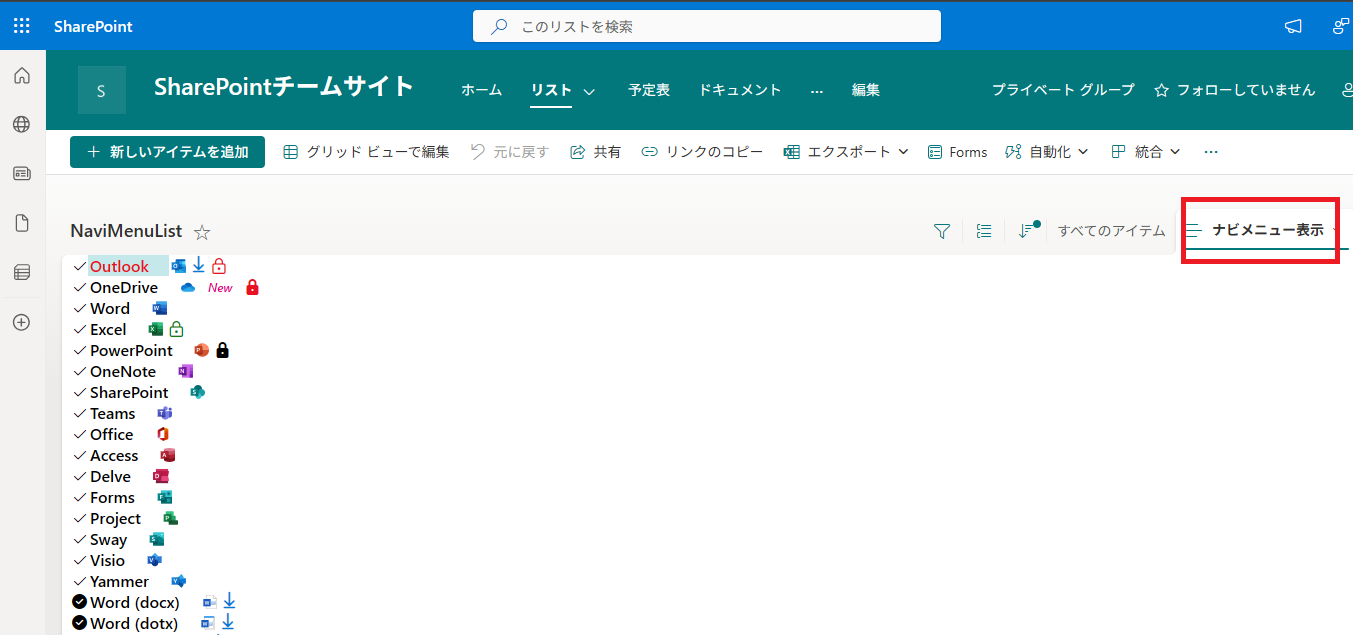Viewport: 1353px width, 635px height.
Task: Click フォローしていません follow link
Action: pos(1234,90)
